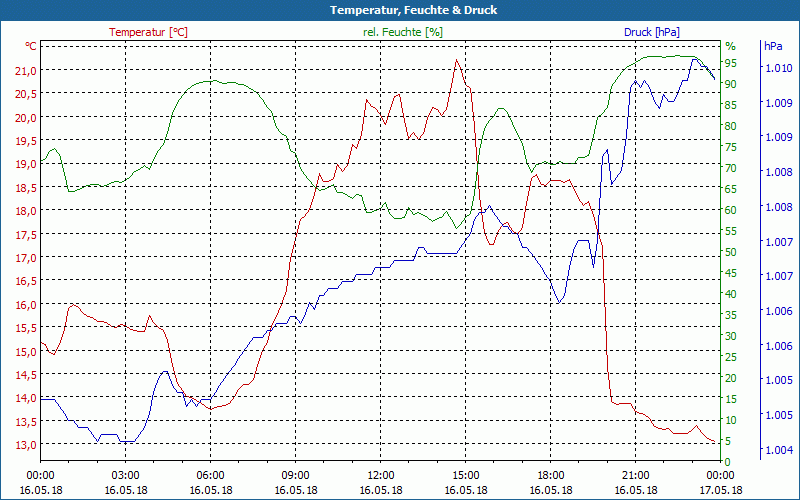This screenshot has width=800, height=500.
Task: Click the "hPa" unit label on pressure axis
Action: pyautogui.click(x=773, y=46)
